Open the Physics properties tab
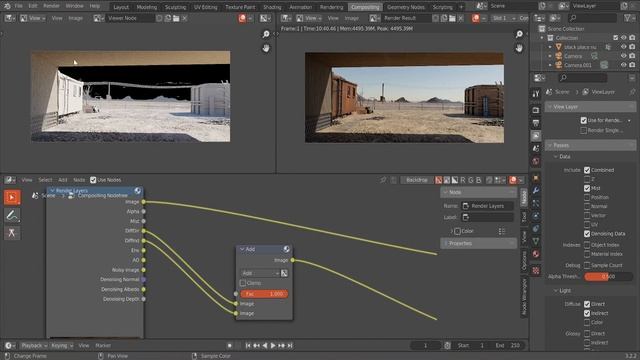Viewport: 640px width, 360px height. (536, 216)
